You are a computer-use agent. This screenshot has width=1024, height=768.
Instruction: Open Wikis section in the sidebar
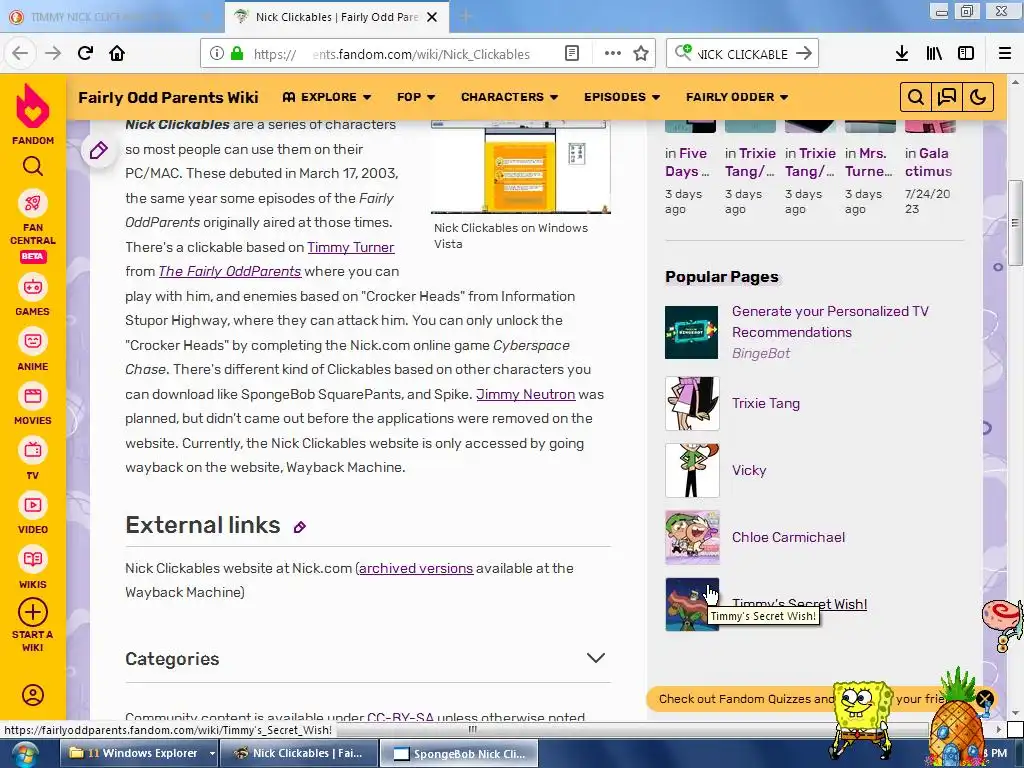[33, 569]
